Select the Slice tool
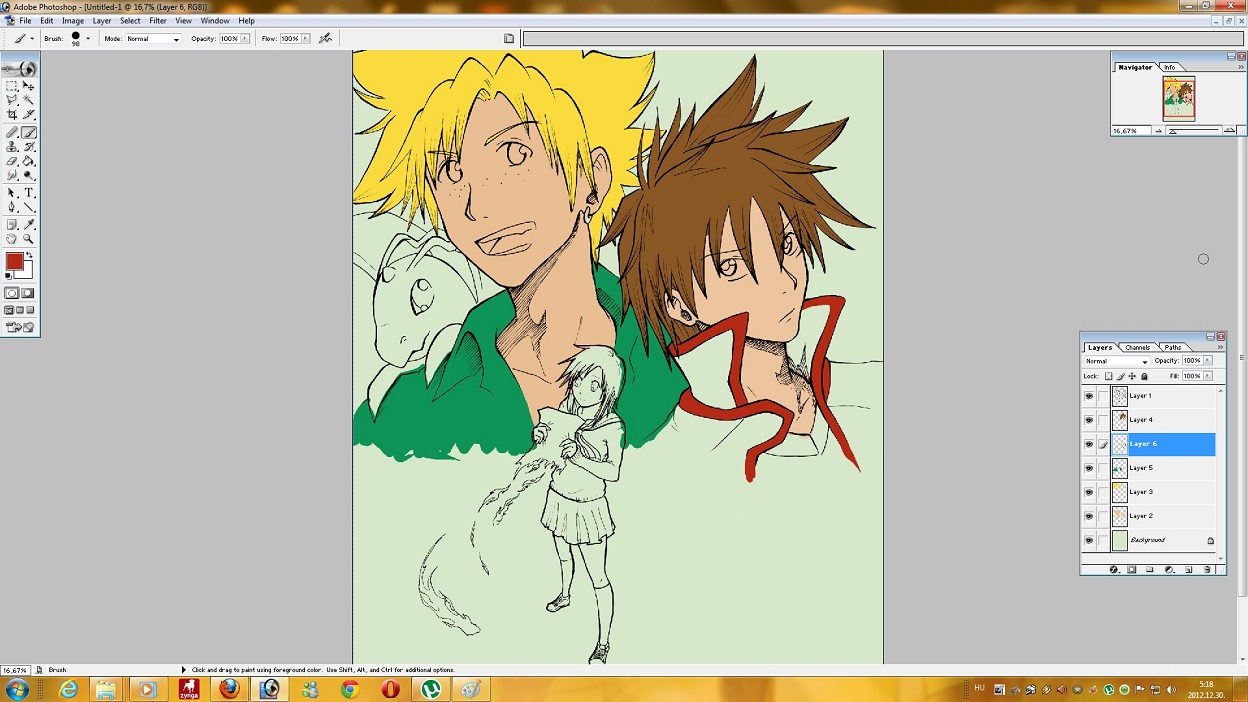The width and height of the screenshot is (1248, 702). pyautogui.click(x=29, y=115)
